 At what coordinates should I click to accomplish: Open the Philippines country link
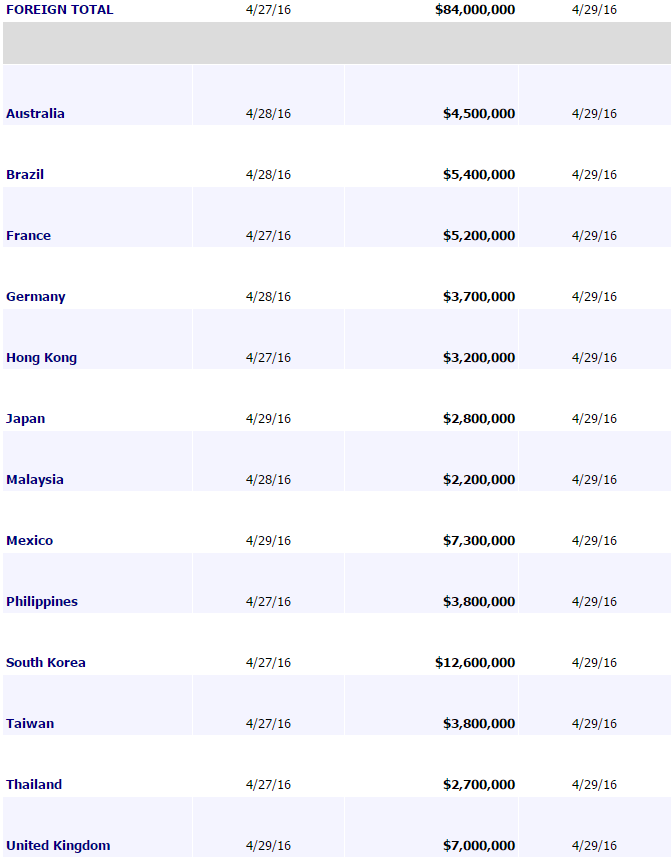click(42, 602)
